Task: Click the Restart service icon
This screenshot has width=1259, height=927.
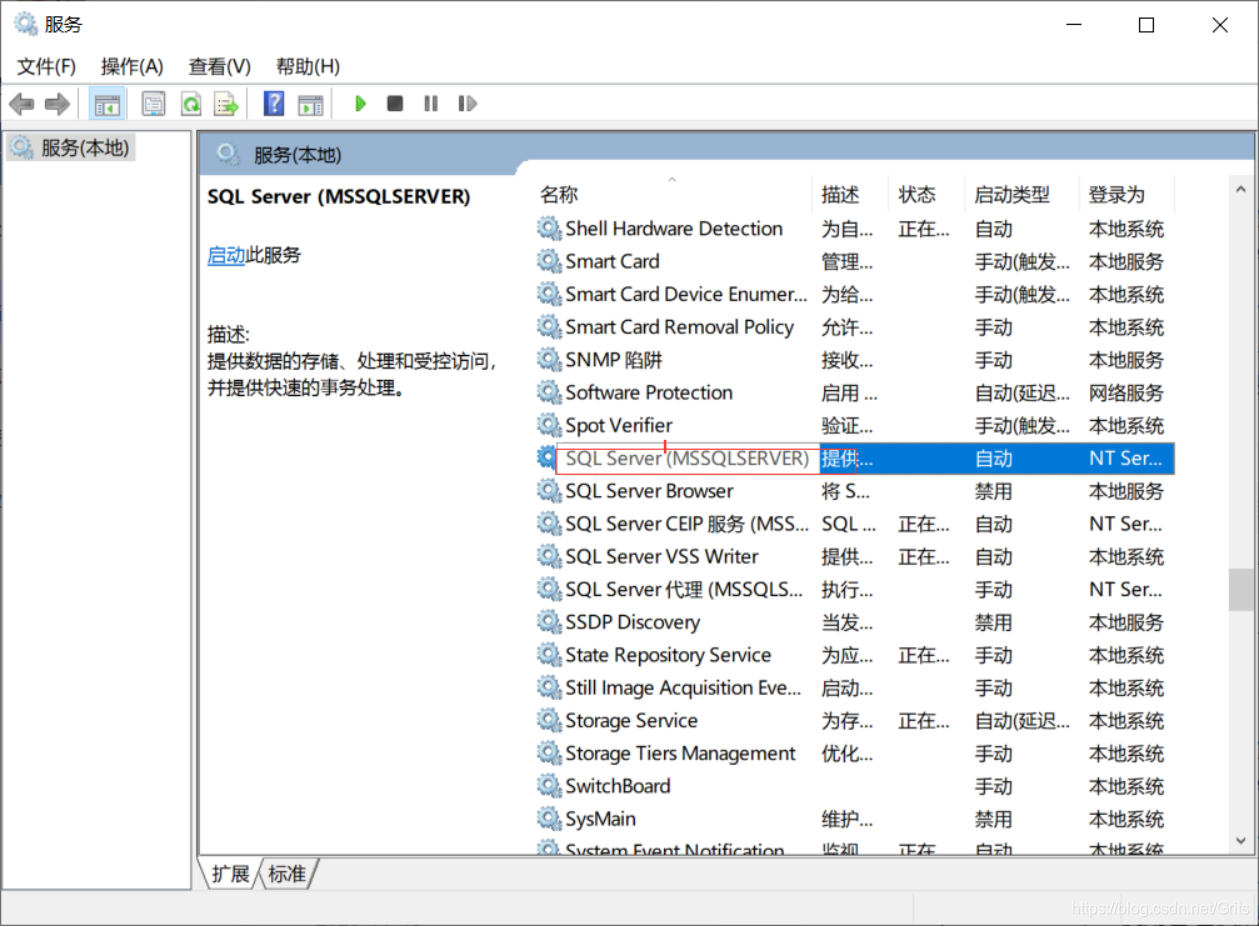Action: [467, 103]
